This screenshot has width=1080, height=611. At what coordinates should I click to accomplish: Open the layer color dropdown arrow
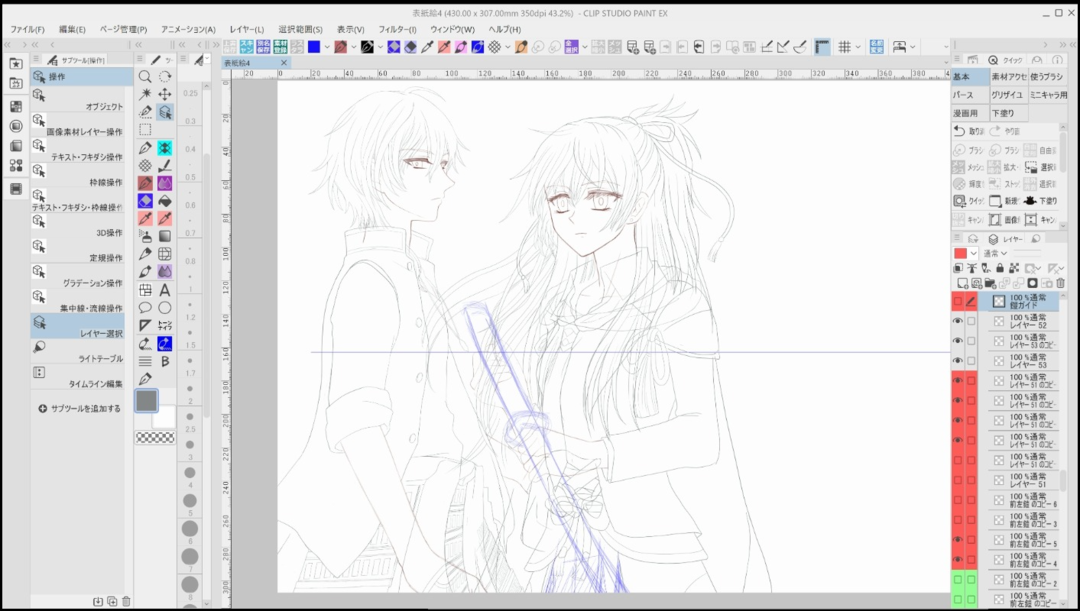coord(974,253)
